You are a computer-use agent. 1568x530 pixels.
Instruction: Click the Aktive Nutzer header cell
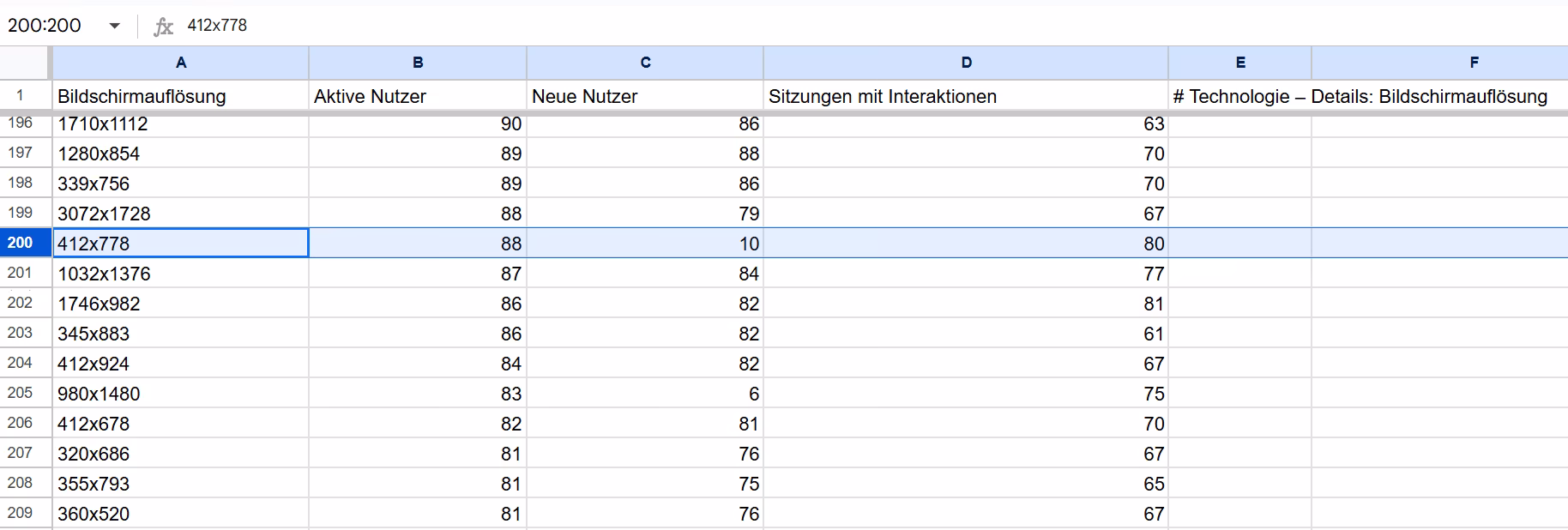click(418, 96)
